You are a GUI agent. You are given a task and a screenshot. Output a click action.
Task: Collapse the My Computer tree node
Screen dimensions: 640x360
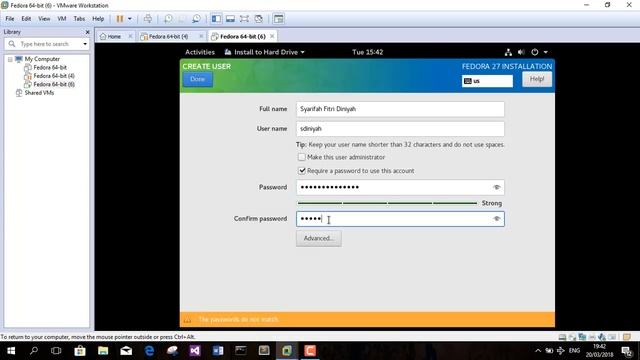tap(10, 59)
